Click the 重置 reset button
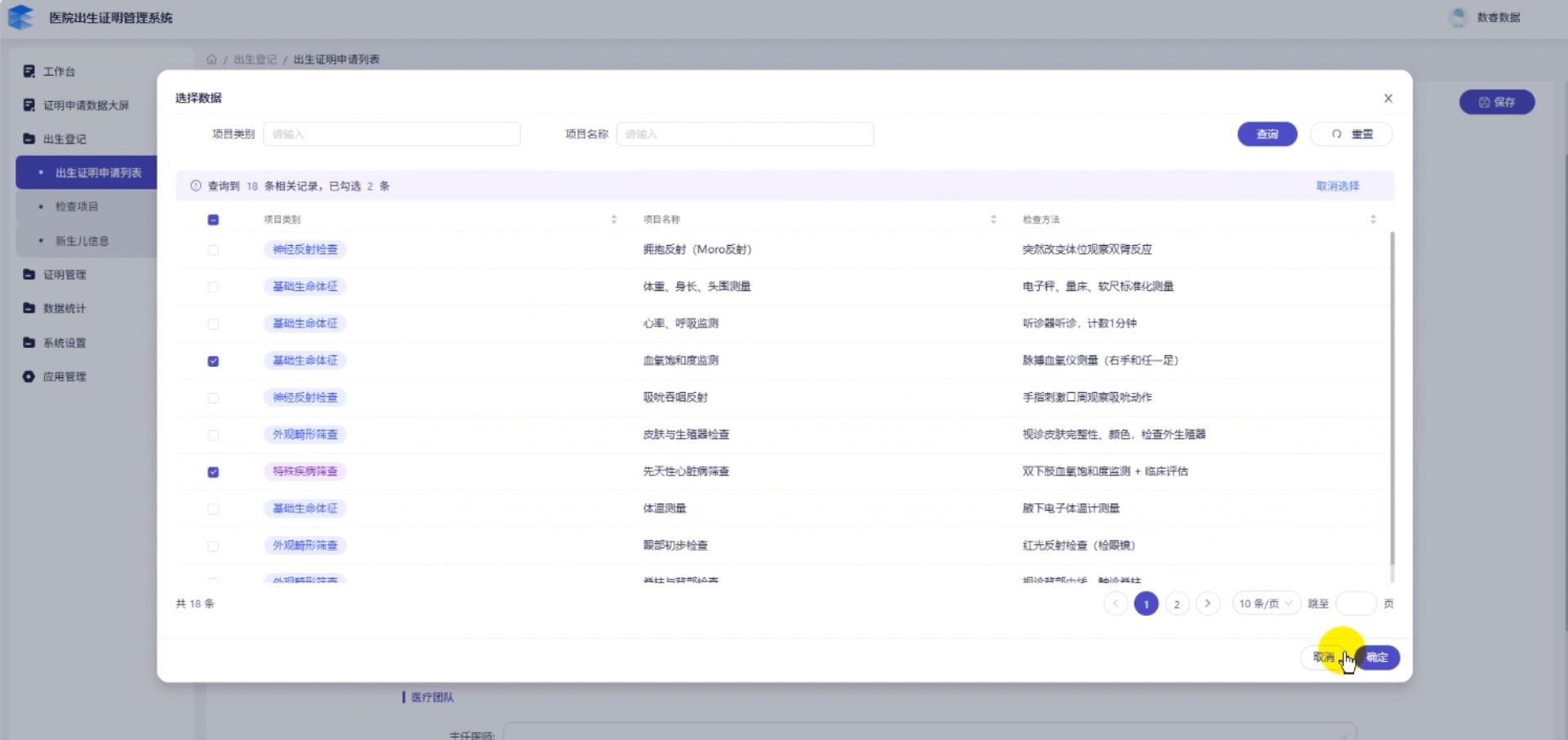 [x=1352, y=134]
